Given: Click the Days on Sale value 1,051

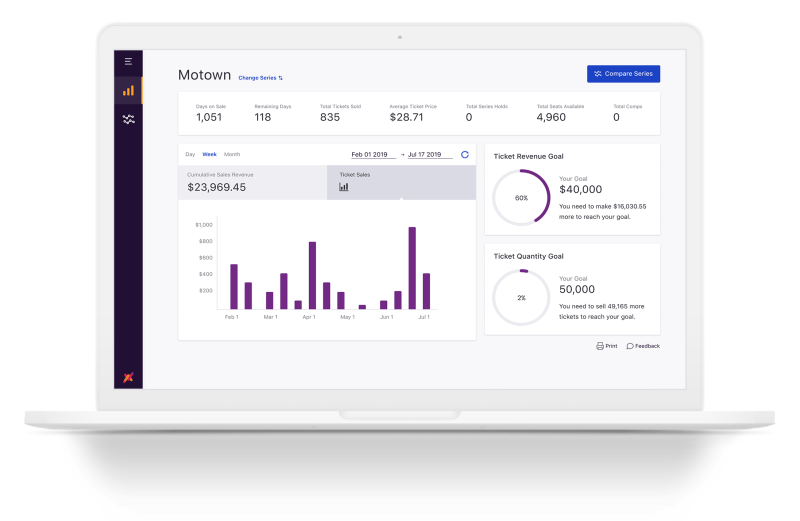Looking at the screenshot, I should click(x=209, y=117).
